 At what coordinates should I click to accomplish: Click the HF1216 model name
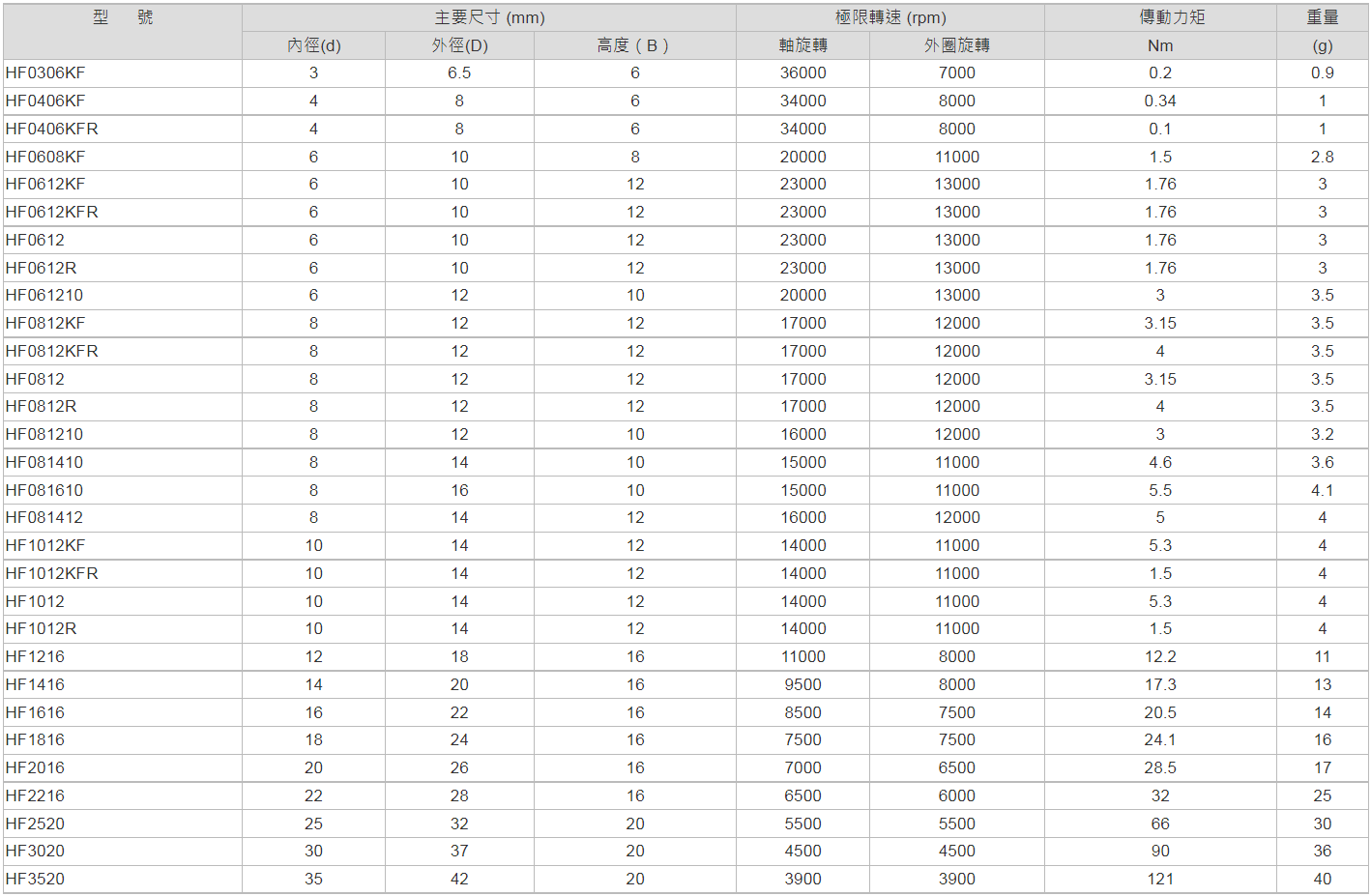[x=35, y=657]
